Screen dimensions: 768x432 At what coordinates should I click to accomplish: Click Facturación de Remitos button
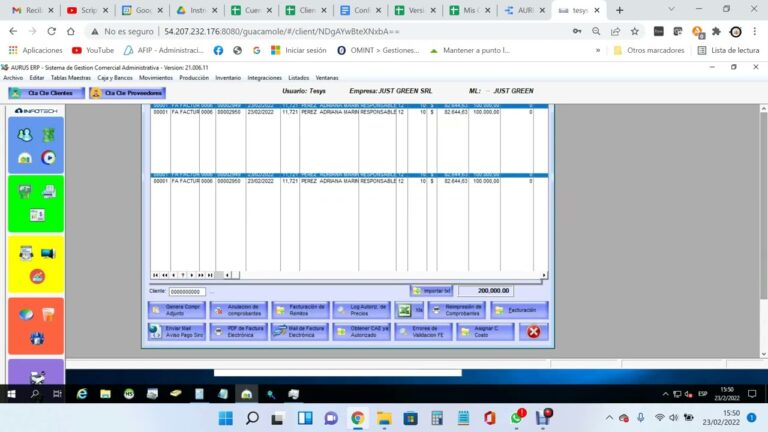[300, 310]
